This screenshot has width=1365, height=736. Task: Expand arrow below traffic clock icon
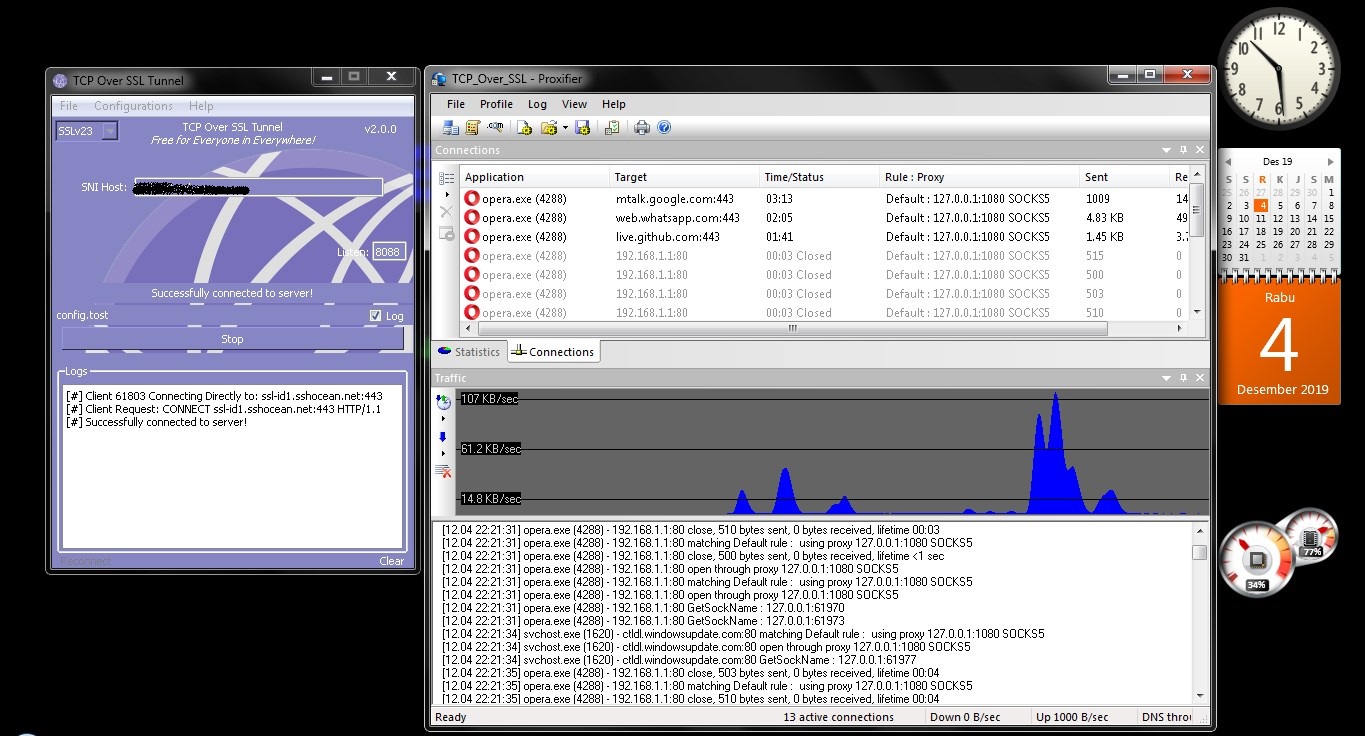443,419
